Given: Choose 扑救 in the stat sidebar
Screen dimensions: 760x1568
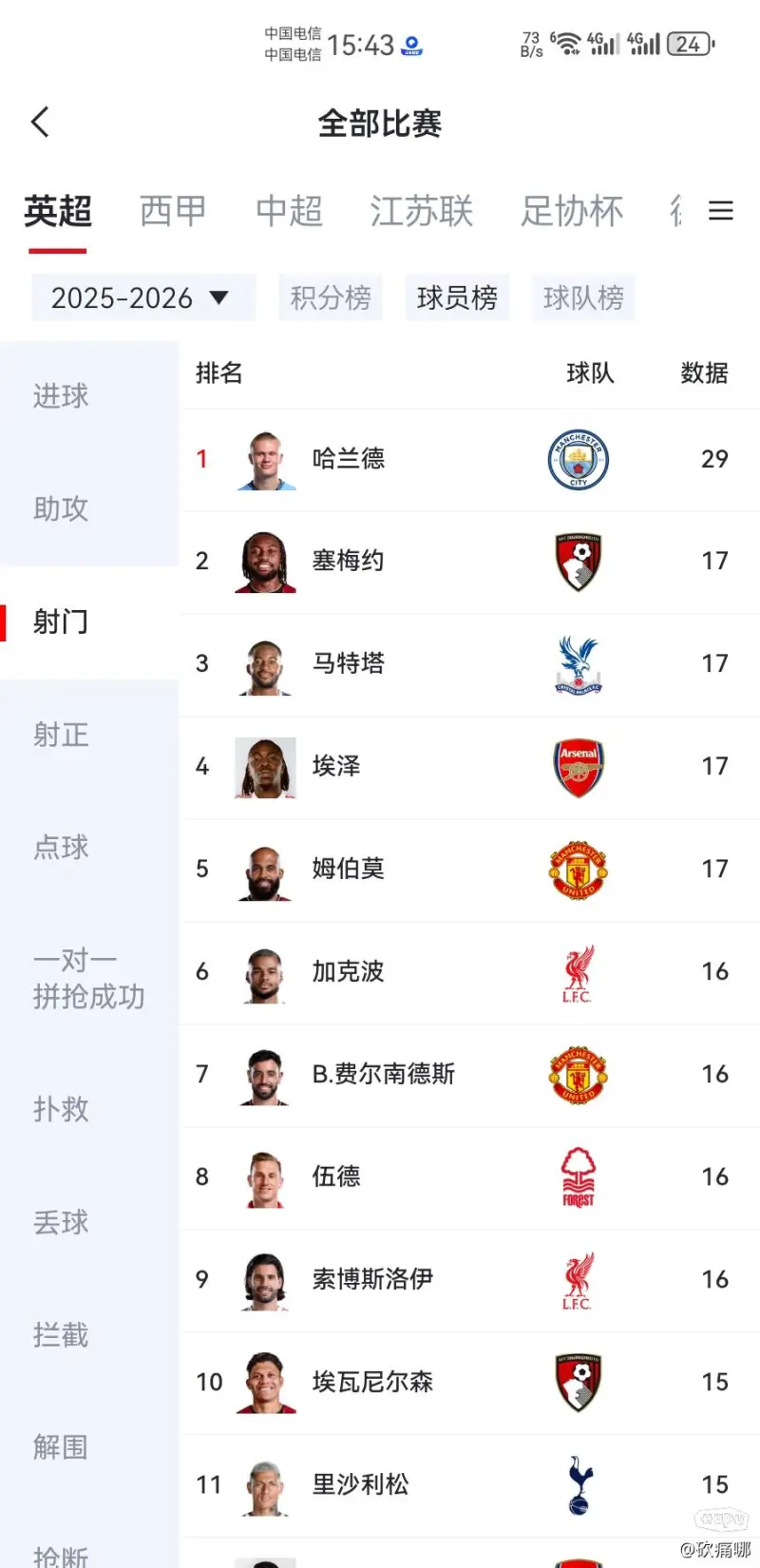Looking at the screenshot, I should point(61,1109).
